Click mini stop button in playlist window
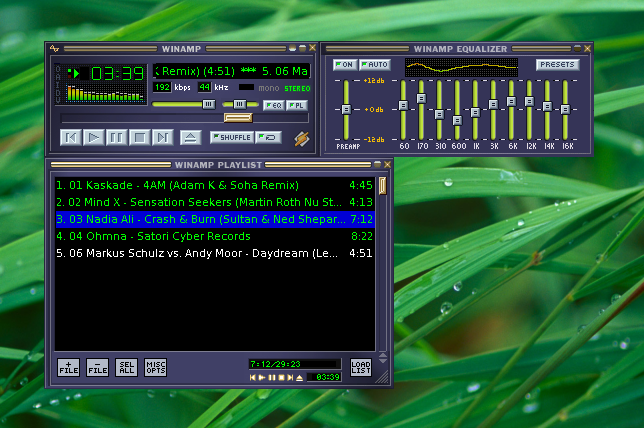This screenshot has height=428, width=644. tap(281, 377)
